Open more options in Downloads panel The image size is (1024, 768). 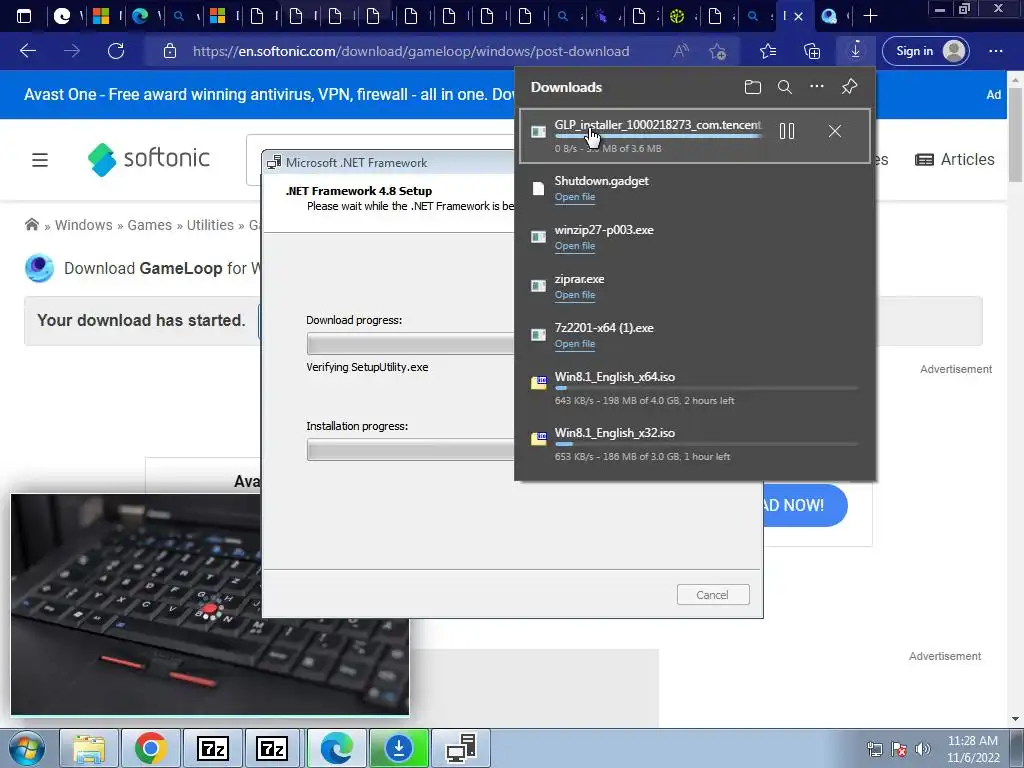[817, 86]
